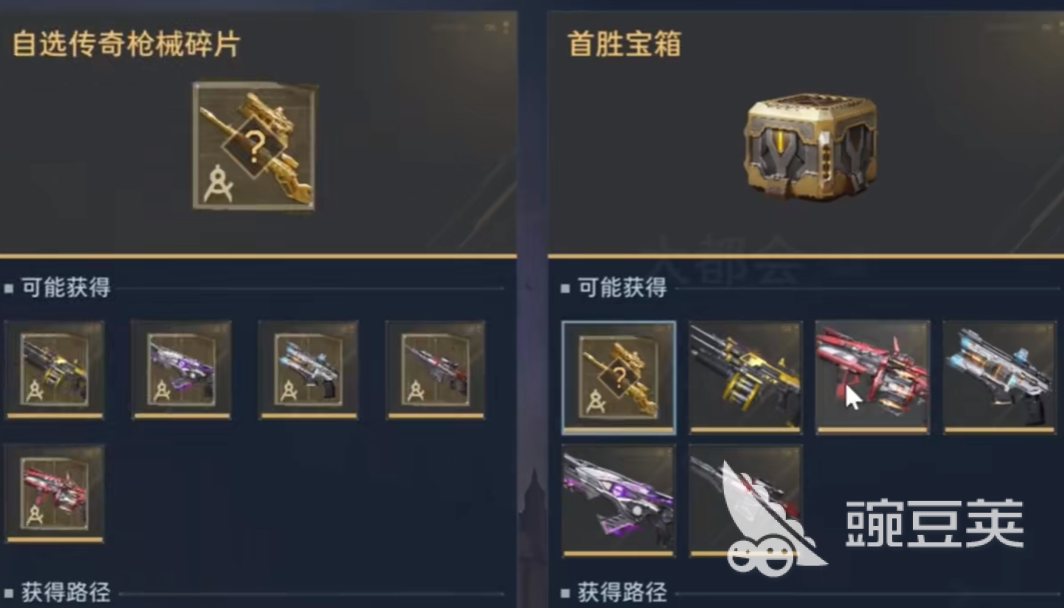Screen dimensions: 1064x608
Task: Click the right panel 可能获得 section header
Action: click(x=622, y=288)
